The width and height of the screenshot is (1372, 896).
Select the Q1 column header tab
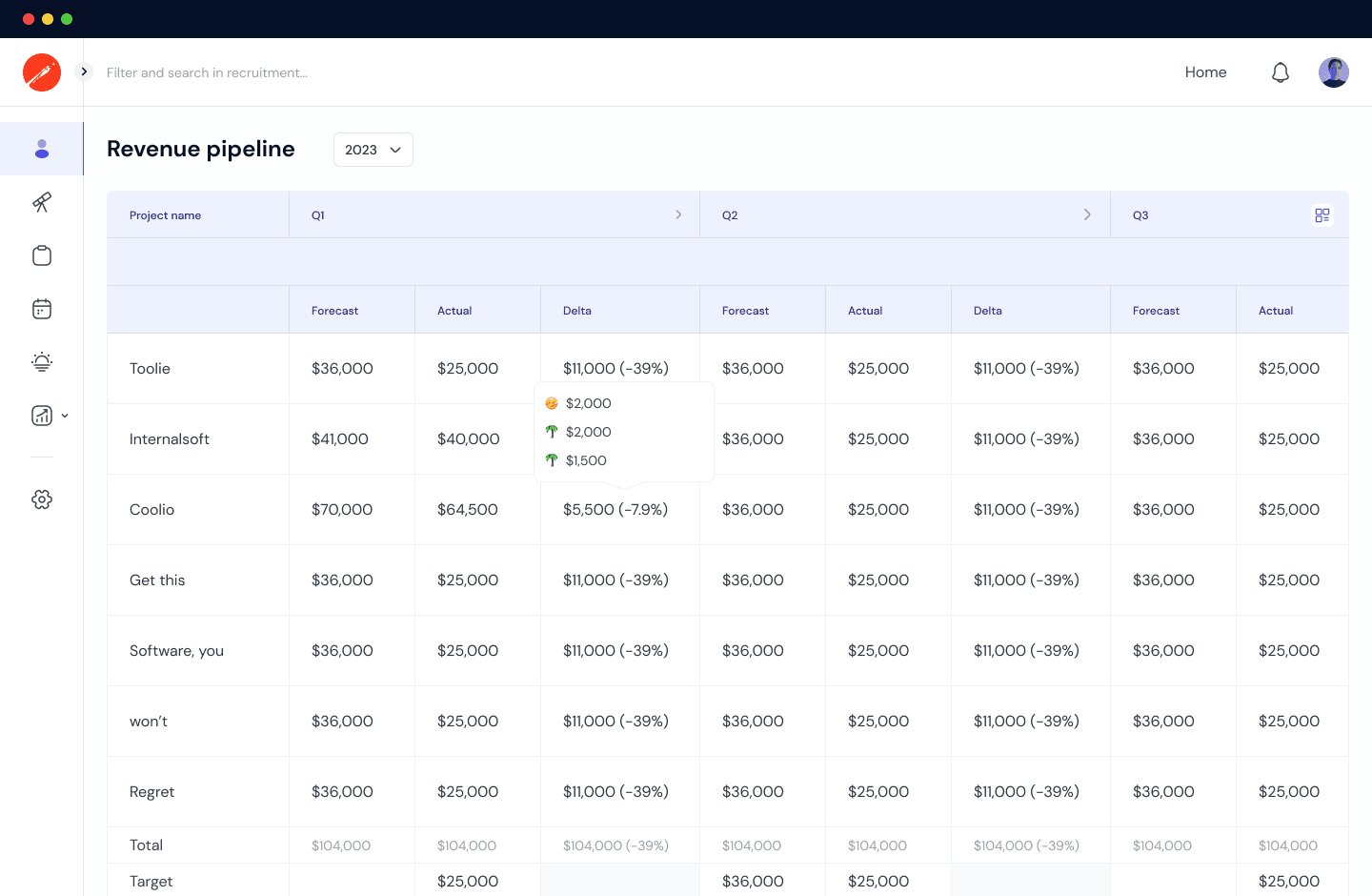pyautogui.click(x=318, y=214)
